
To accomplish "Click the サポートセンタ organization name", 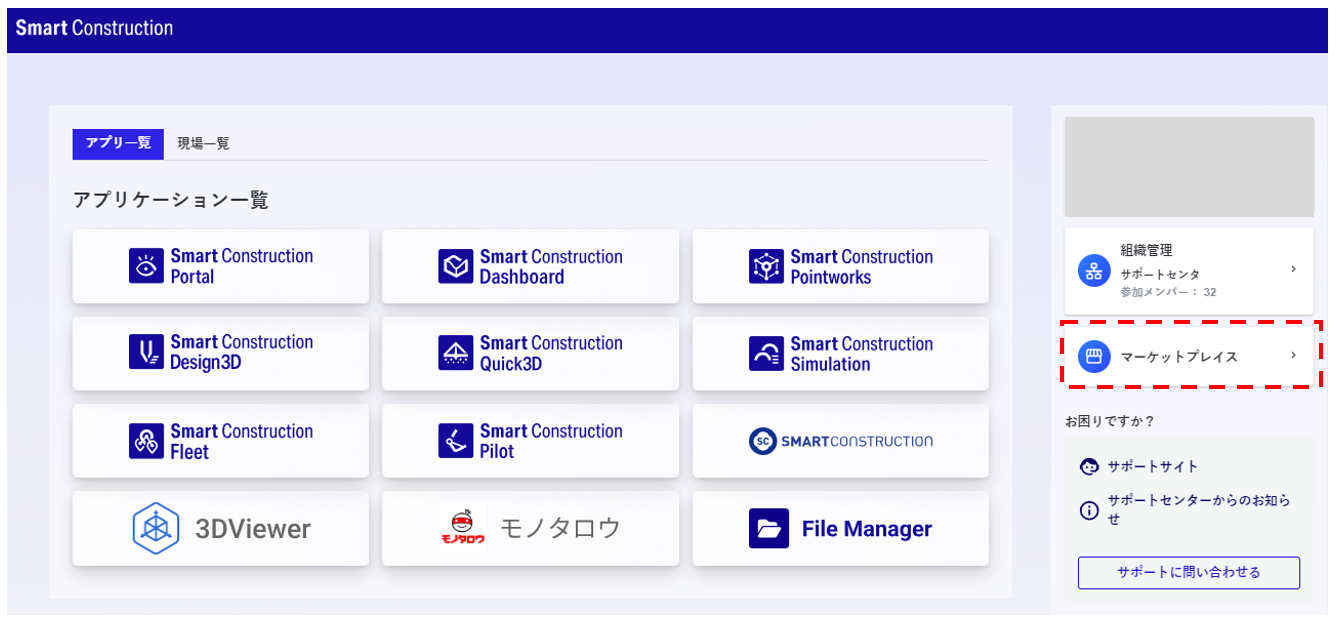I will [x=1160, y=273].
